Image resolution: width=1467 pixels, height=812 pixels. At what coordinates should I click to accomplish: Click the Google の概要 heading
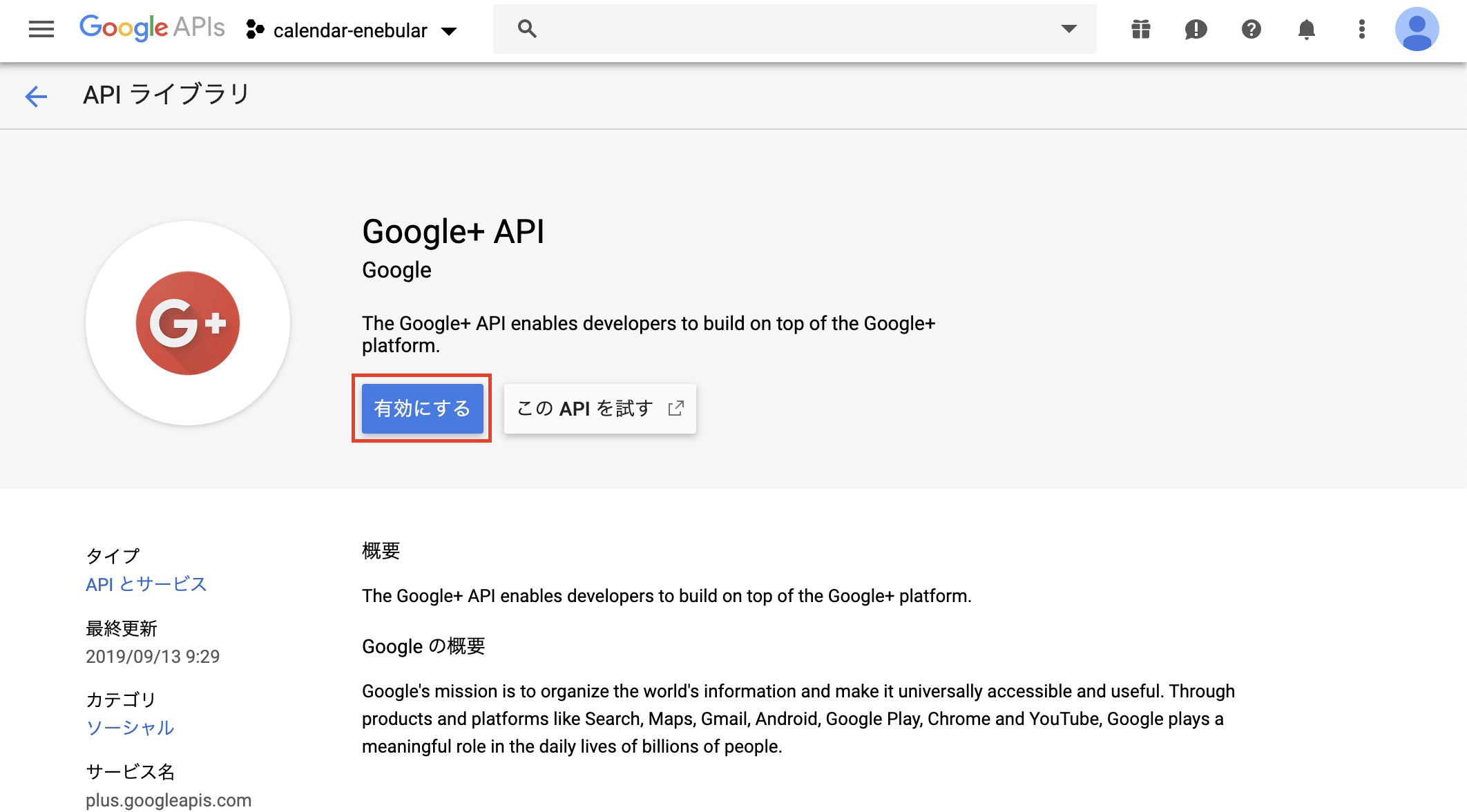click(x=423, y=646)
